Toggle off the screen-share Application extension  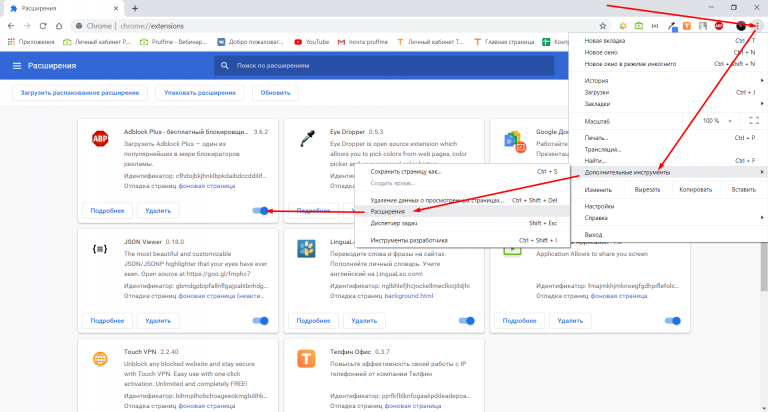[x=672, y=321]
